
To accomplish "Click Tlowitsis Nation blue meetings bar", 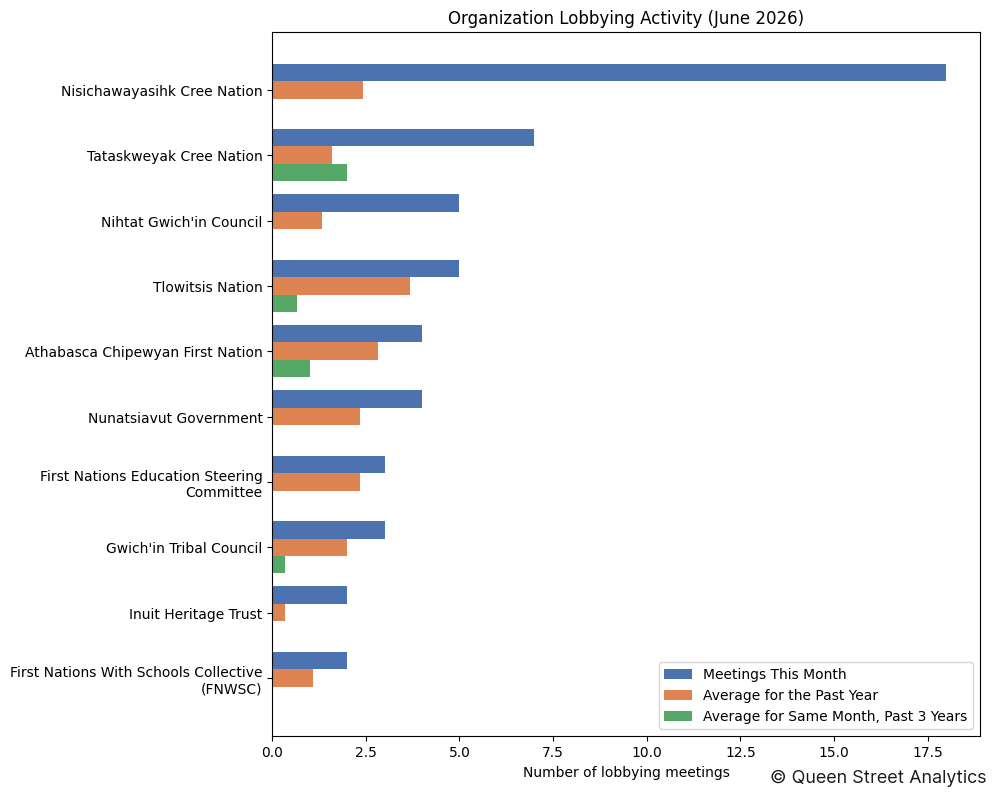I will point(366,269).
